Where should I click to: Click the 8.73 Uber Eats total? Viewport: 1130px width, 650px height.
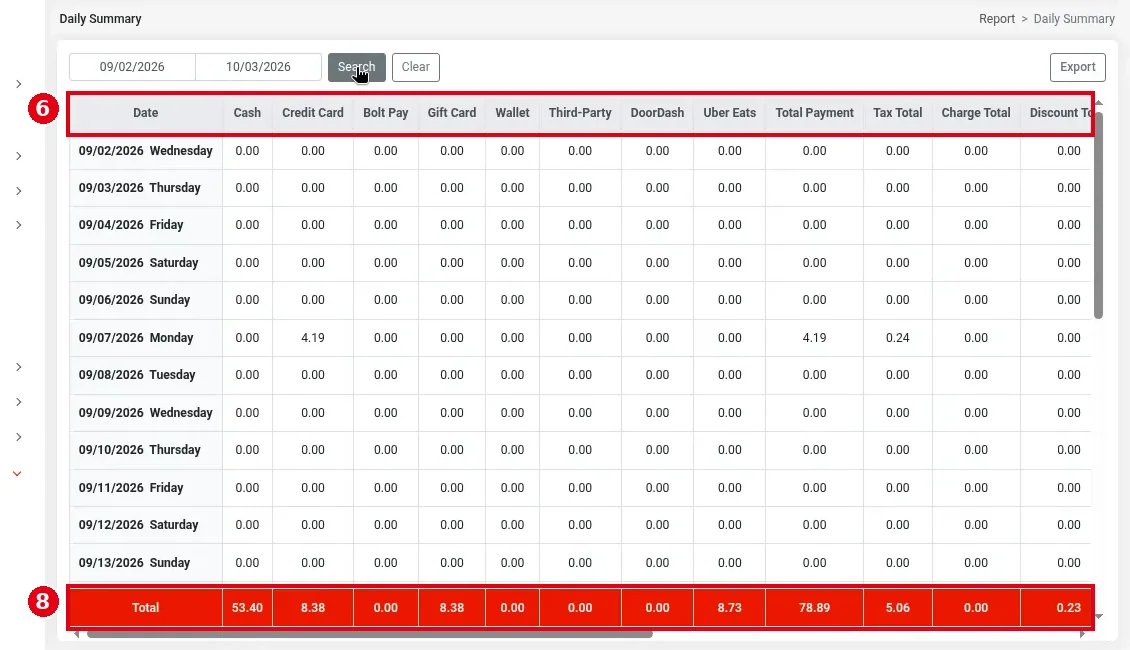pyautogui.click(x=729, y=607)
